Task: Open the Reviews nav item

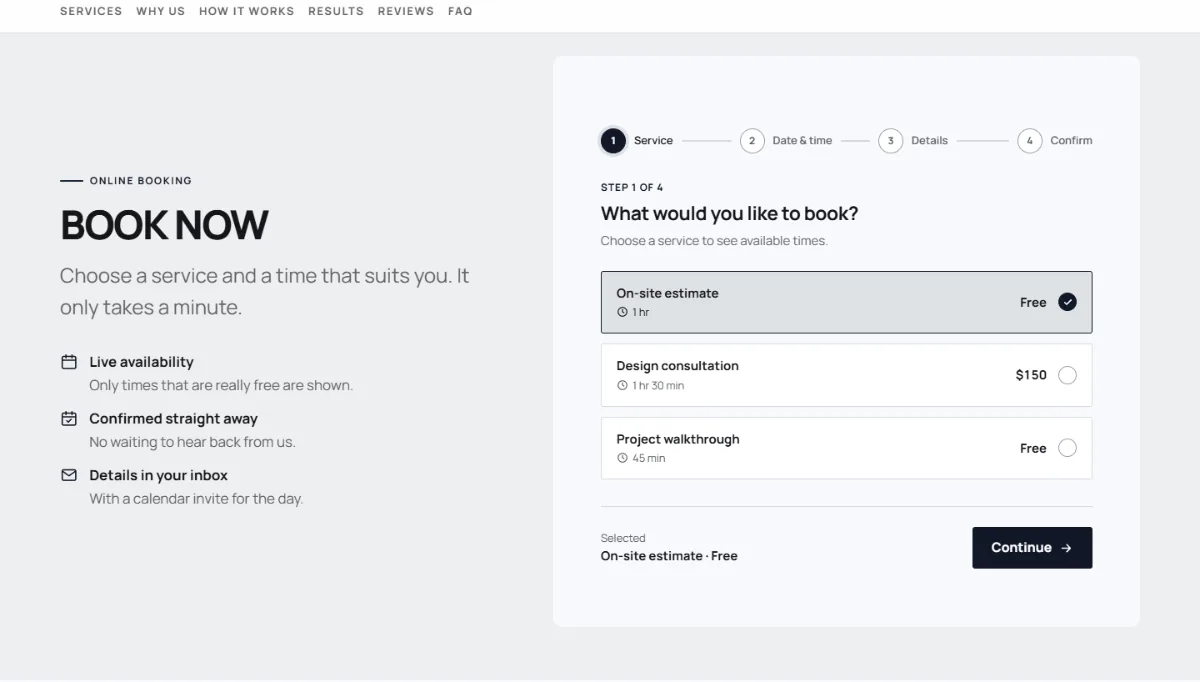Action: 406,11
